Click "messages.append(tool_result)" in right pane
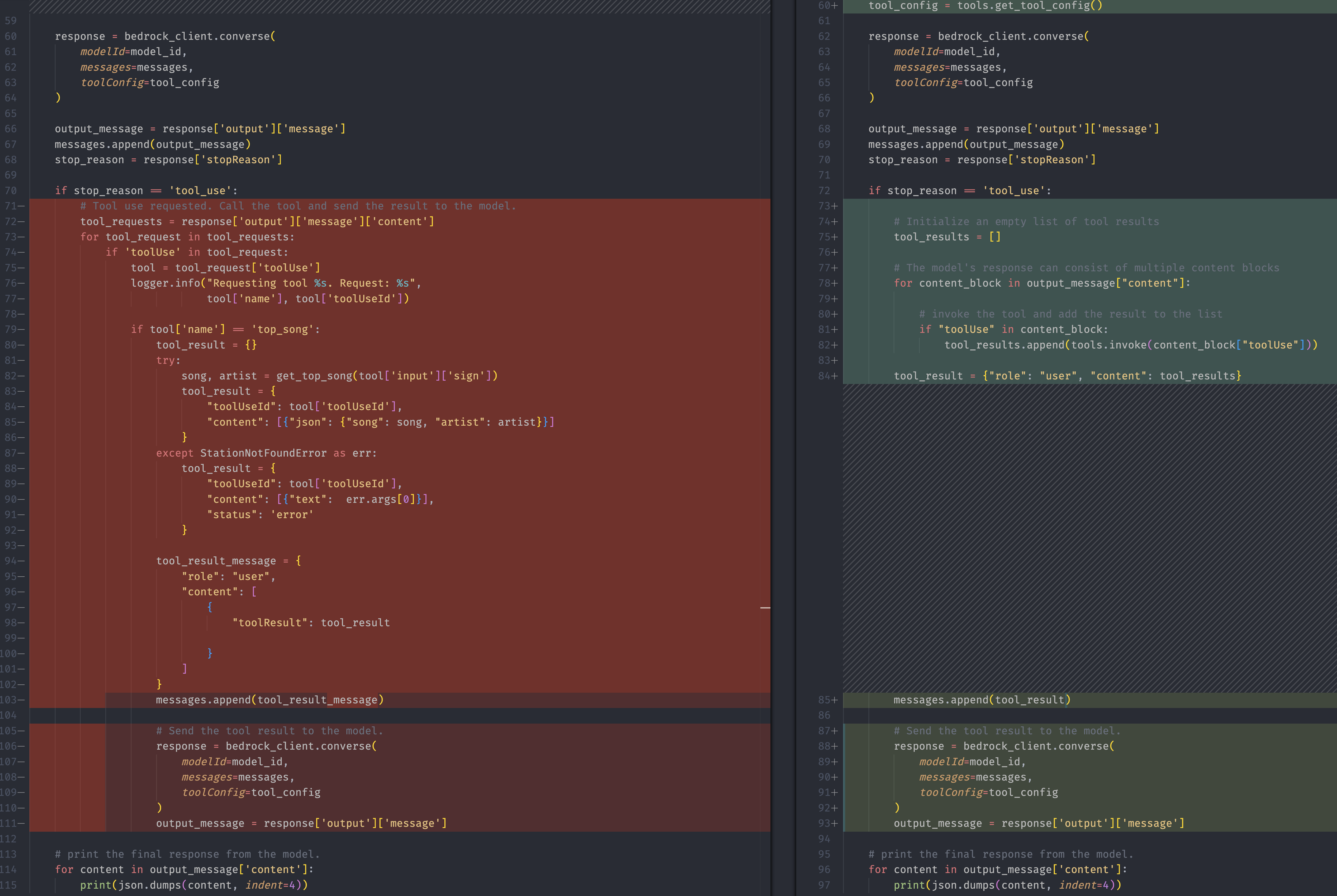This screenshot has width=1337, height=896. (x=982, y=700)
